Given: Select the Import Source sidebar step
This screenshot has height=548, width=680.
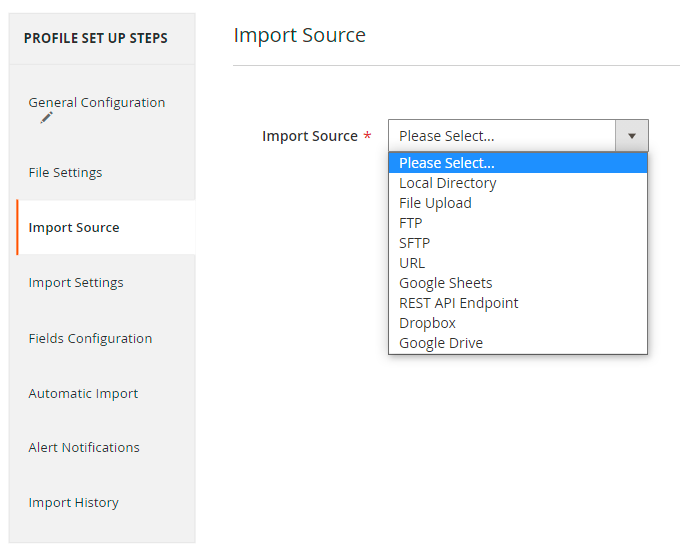Looking at the screenshot, I should tap(74, 227).
